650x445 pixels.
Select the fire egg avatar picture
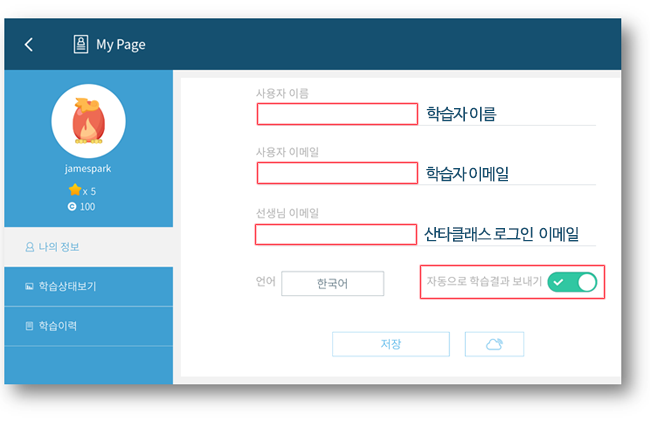(x=88, y=121)
